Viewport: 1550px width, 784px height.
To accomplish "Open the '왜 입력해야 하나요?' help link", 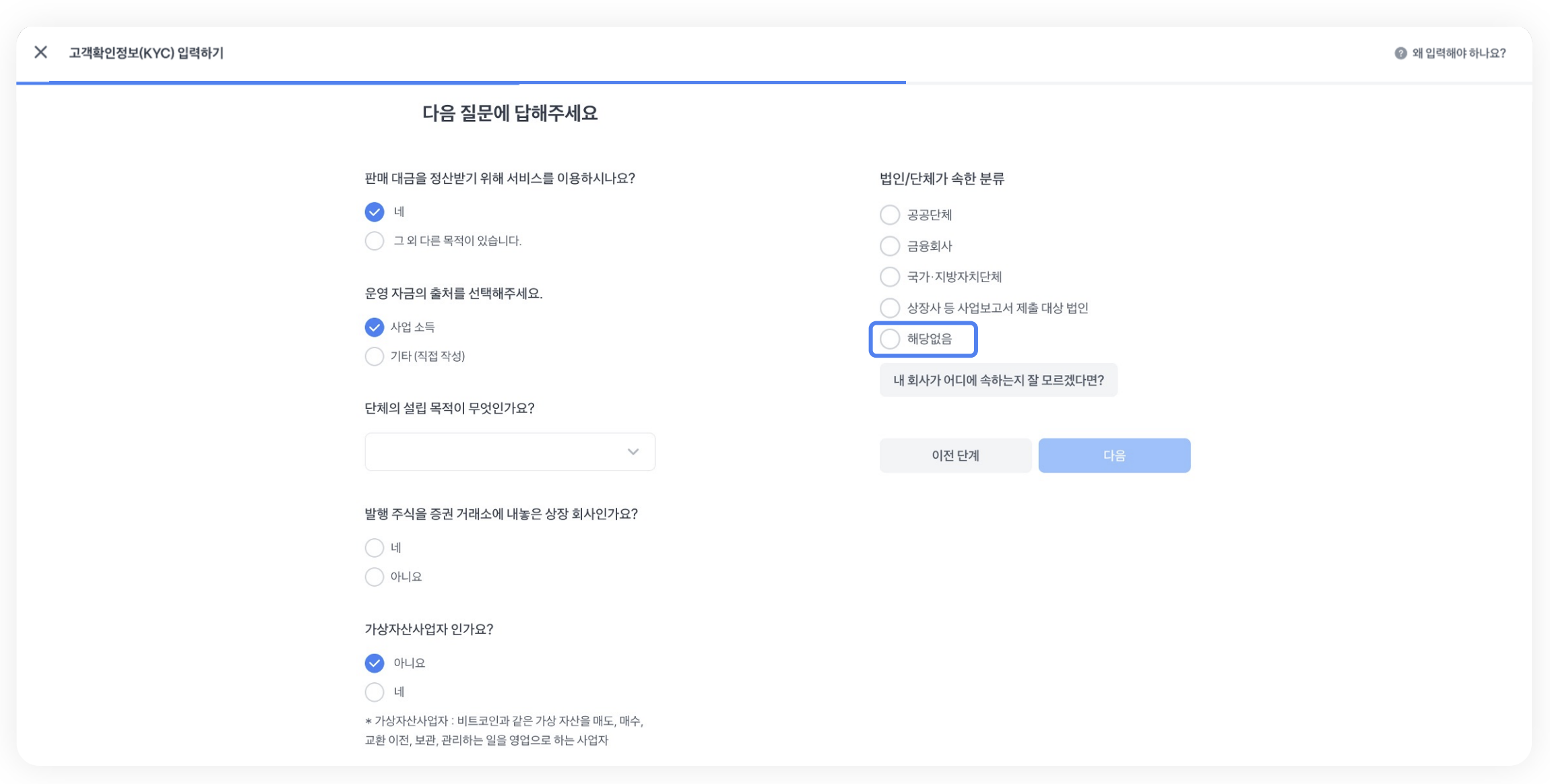I will pyautogui.click(x=1458, y=53).
